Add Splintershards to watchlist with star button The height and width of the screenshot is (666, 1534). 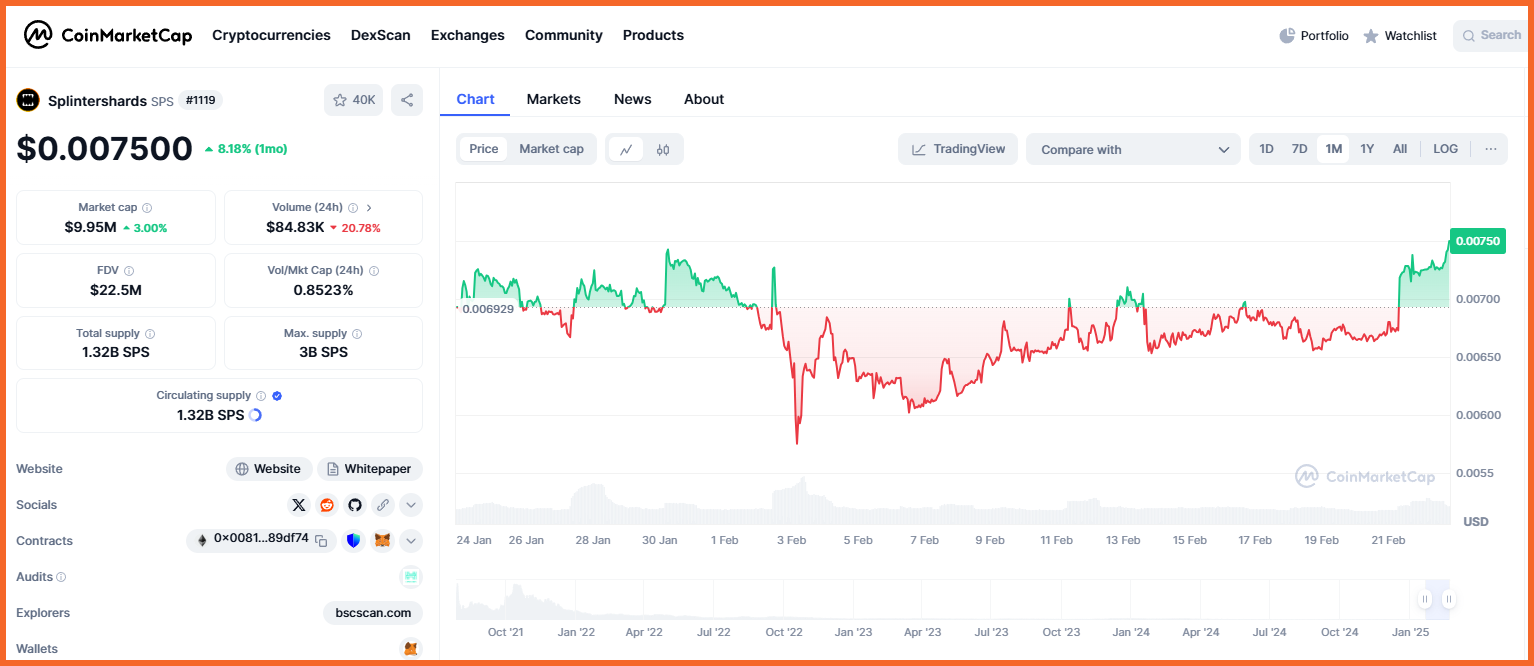tap(353, 100)
